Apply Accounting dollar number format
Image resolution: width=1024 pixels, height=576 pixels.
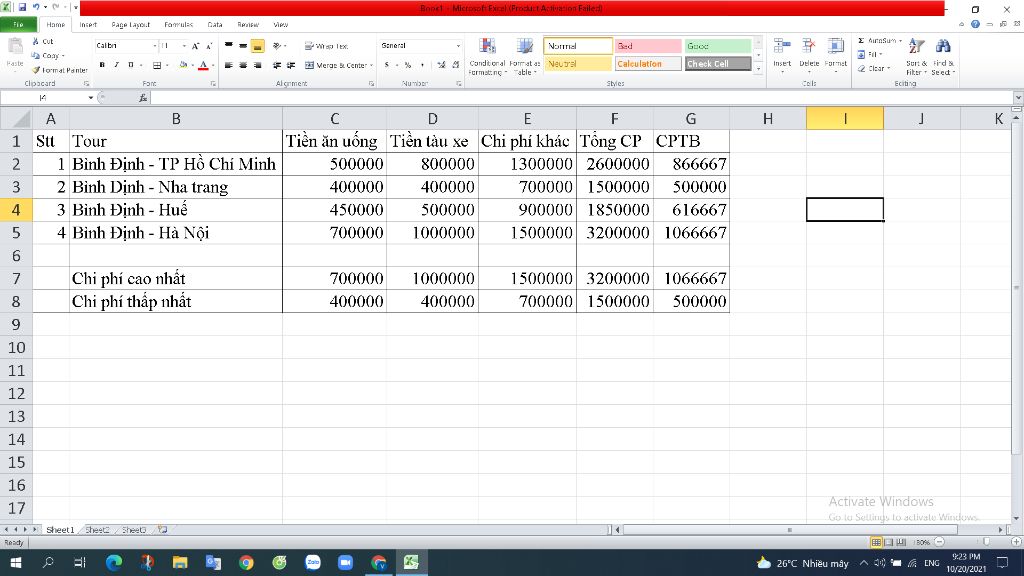pyautogui.click(x=387, y=65)
